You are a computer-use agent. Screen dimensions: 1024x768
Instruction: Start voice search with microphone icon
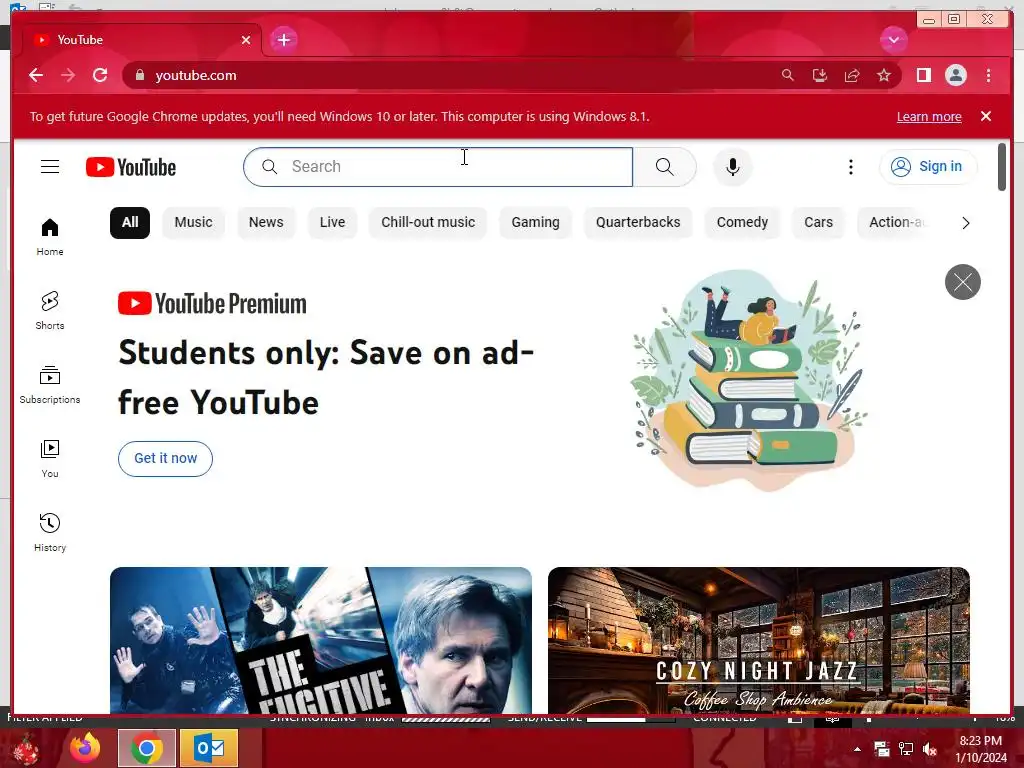(x=733, y=167)
